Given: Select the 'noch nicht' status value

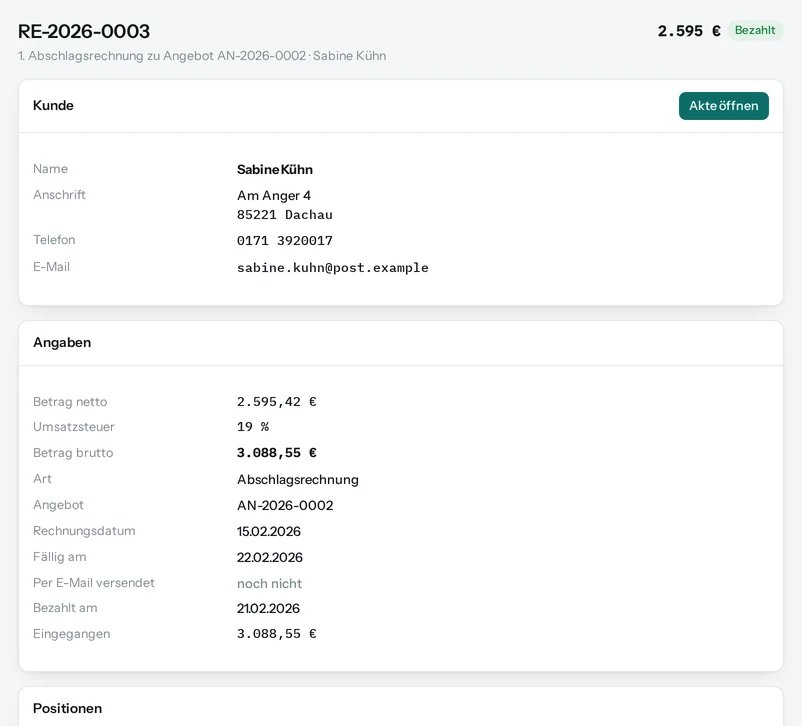Looking at the screenshot, I should [x=270, y=583].
